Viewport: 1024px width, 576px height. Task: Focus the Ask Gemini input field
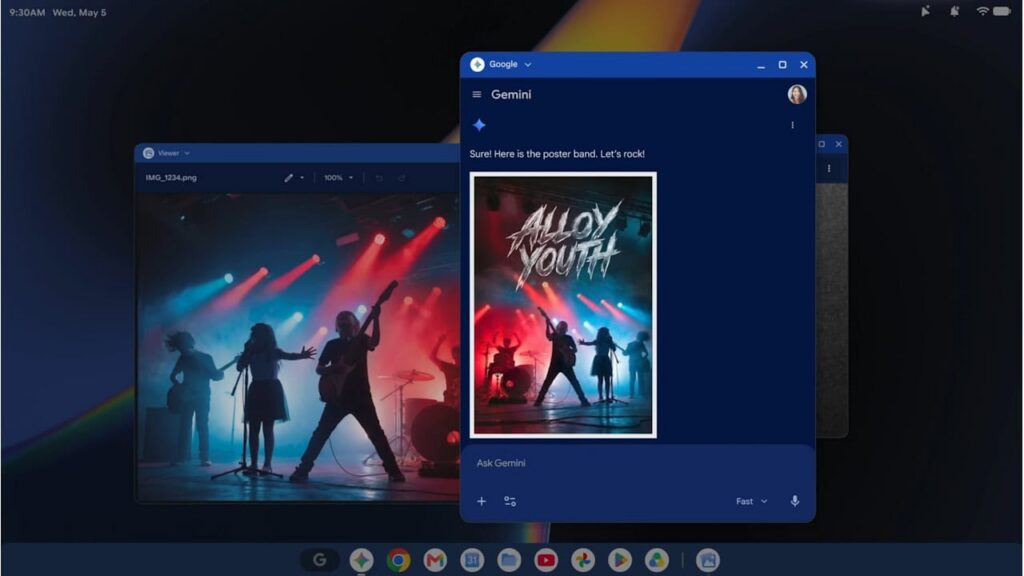tap(637, 463)
